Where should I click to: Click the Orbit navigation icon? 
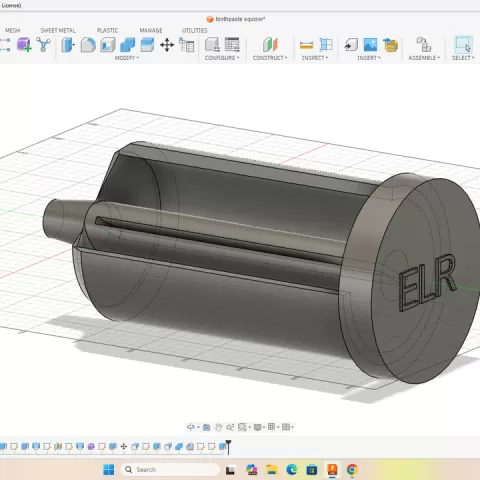[x=190, y=427]
